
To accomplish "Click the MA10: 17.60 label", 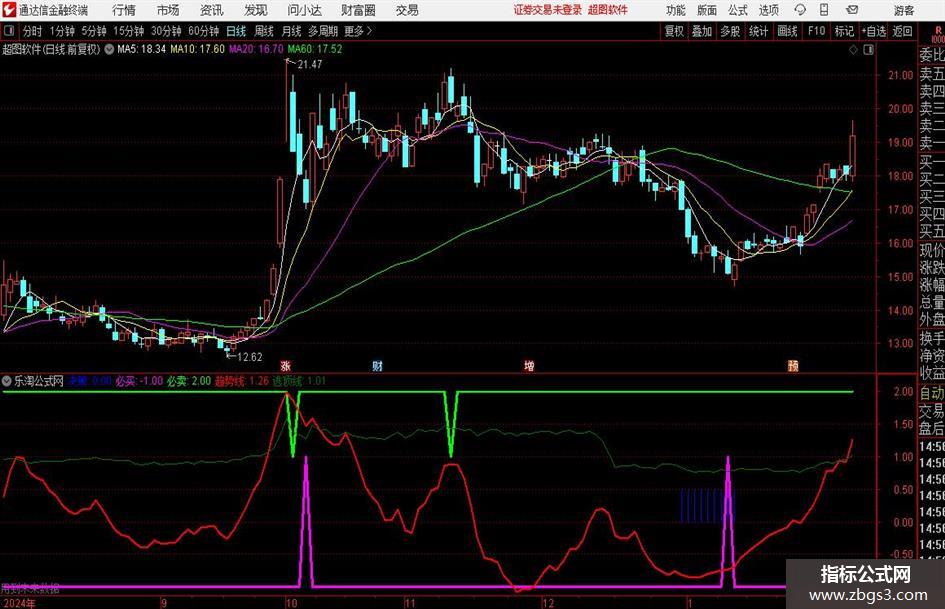I will (x=197, y=49).
